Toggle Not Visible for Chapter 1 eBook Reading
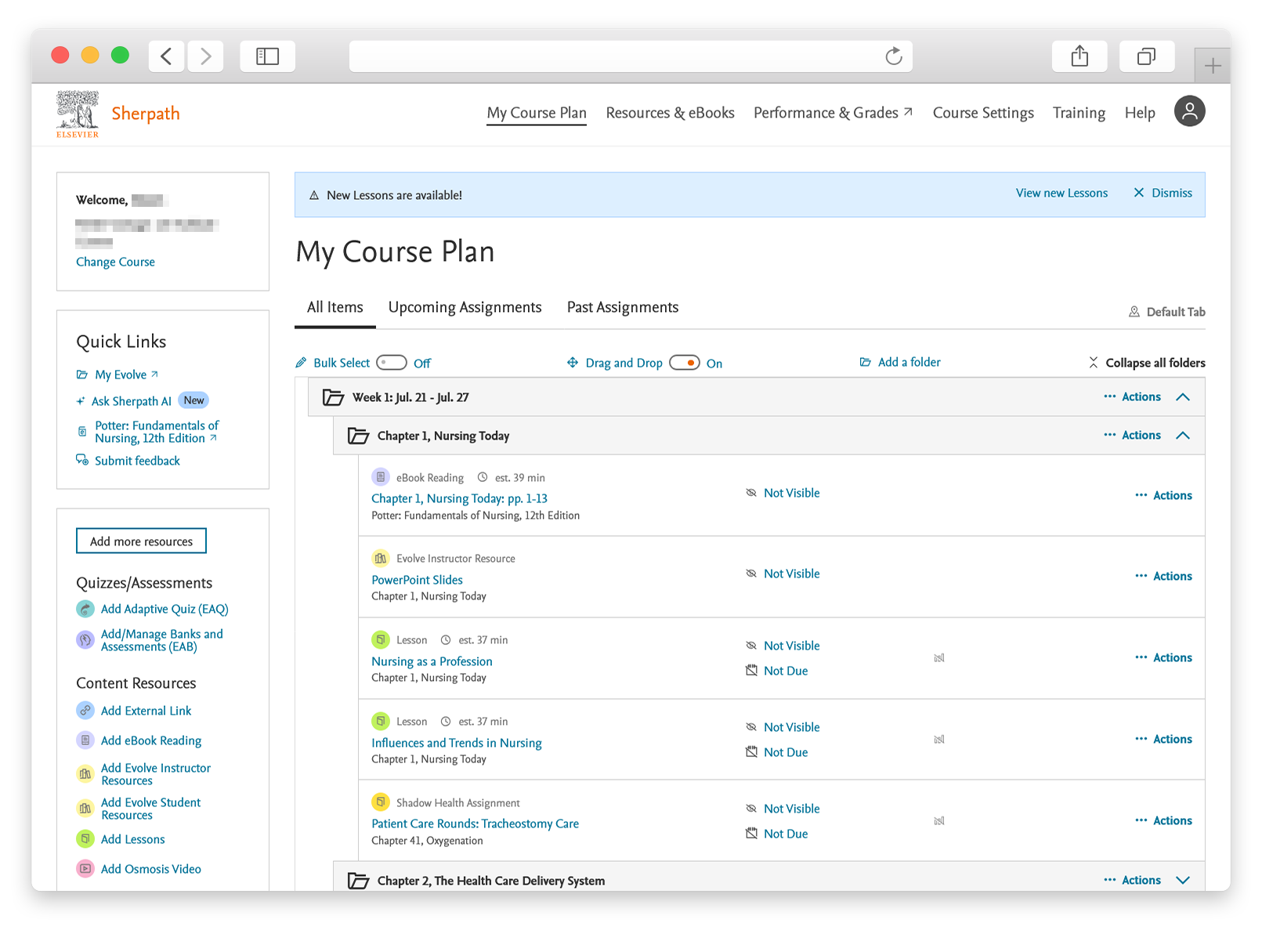Screen dimensions: 1262x952 click(x=783, y=493)
